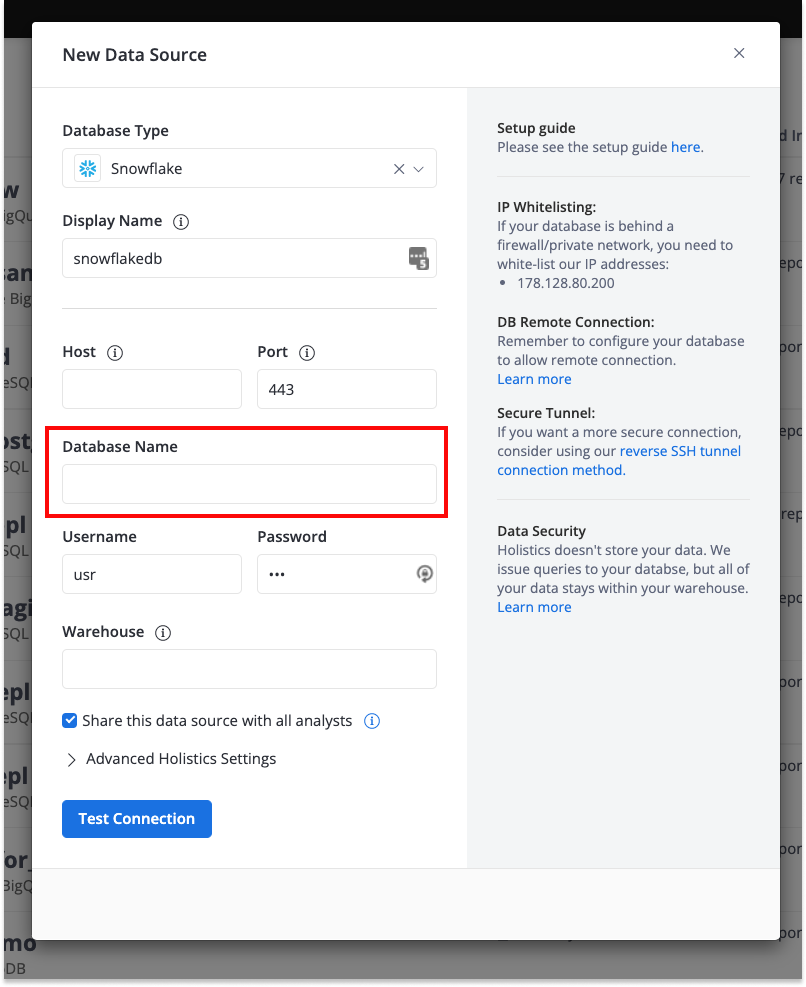Clear the selected Snowflake database type
This screenshot has width=806, height=987.
click(399, 168)
